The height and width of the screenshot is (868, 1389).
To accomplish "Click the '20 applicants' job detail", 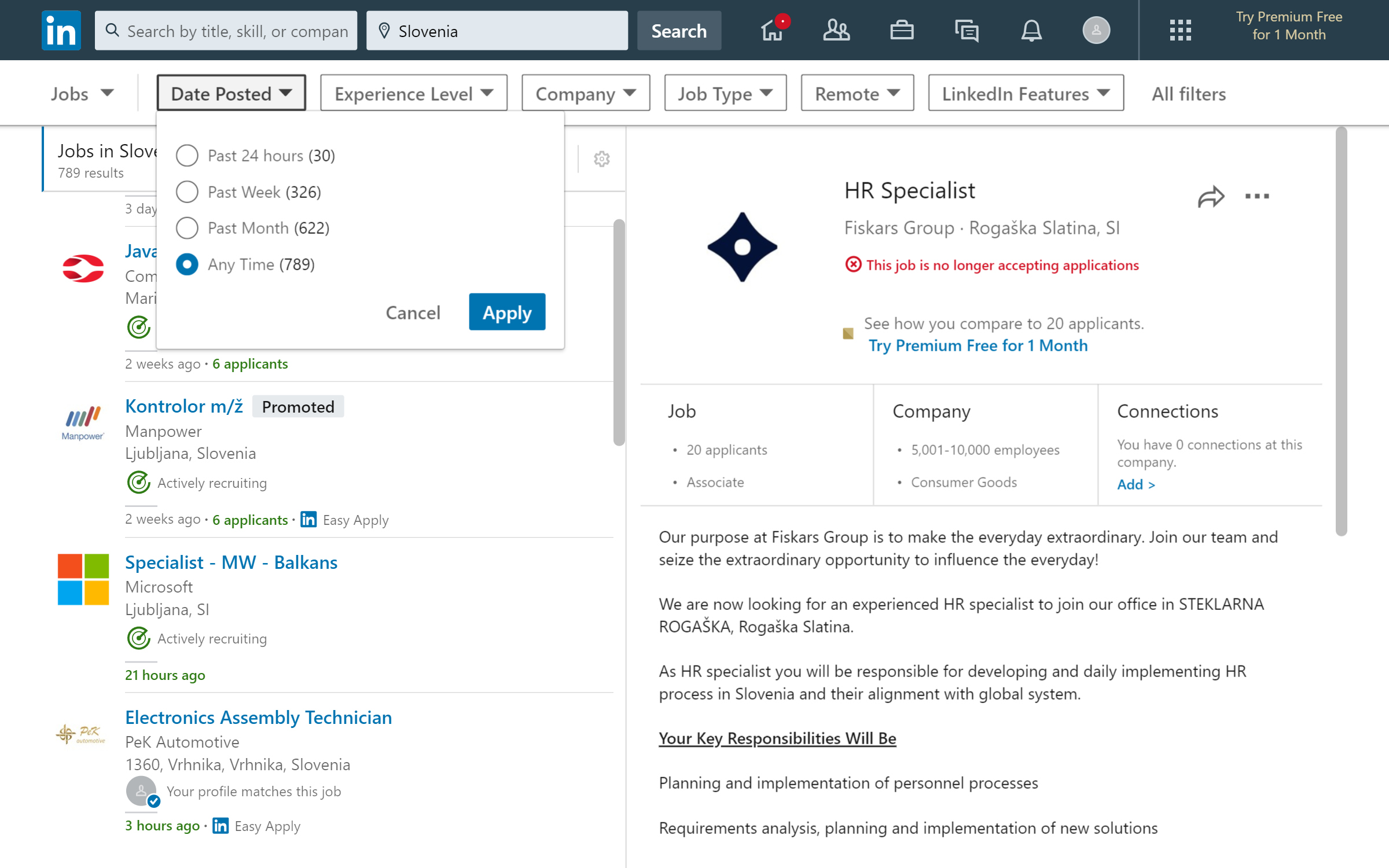I will point(726,450).
